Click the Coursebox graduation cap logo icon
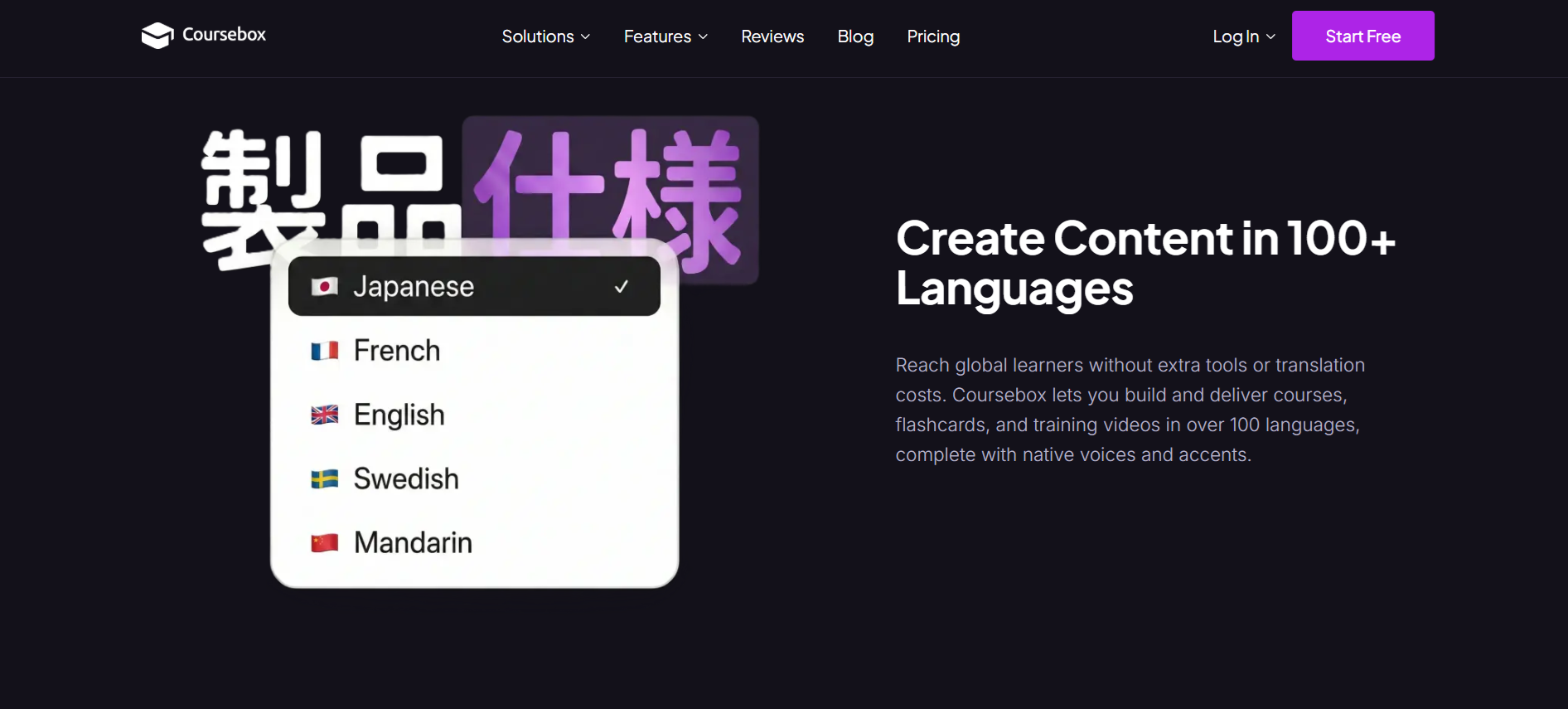This screenshot has width=1568, height=709. pos(157,36)
